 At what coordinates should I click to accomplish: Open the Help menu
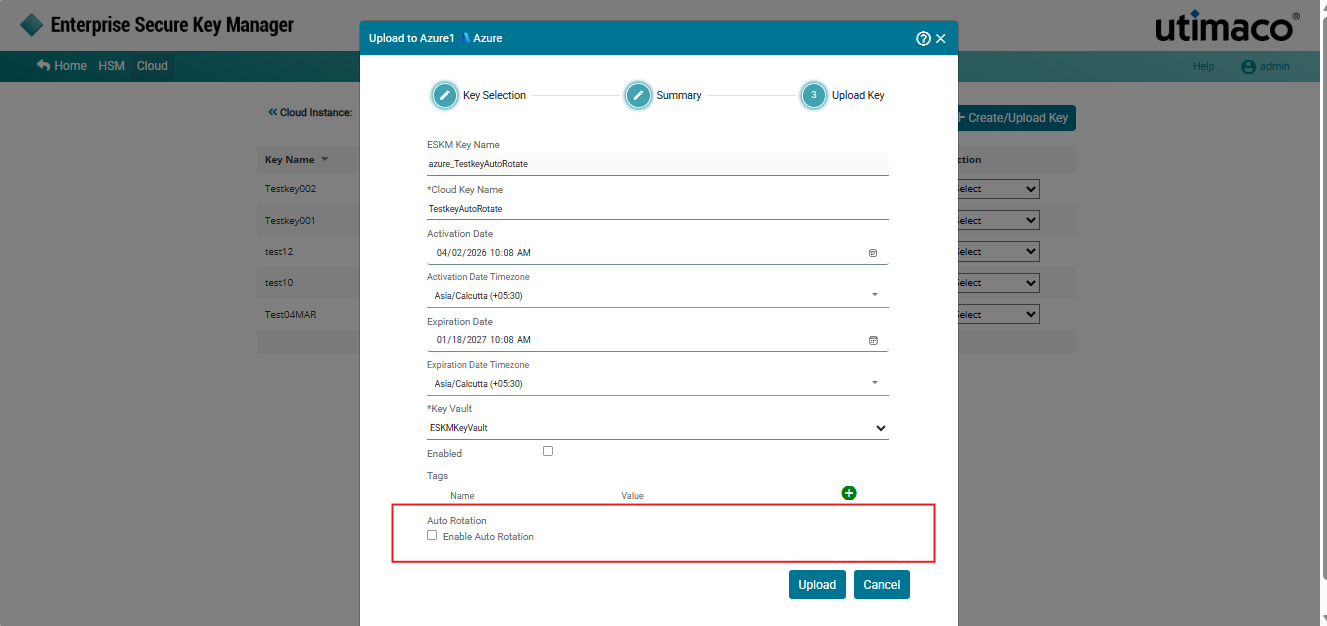coord(1203,67)
